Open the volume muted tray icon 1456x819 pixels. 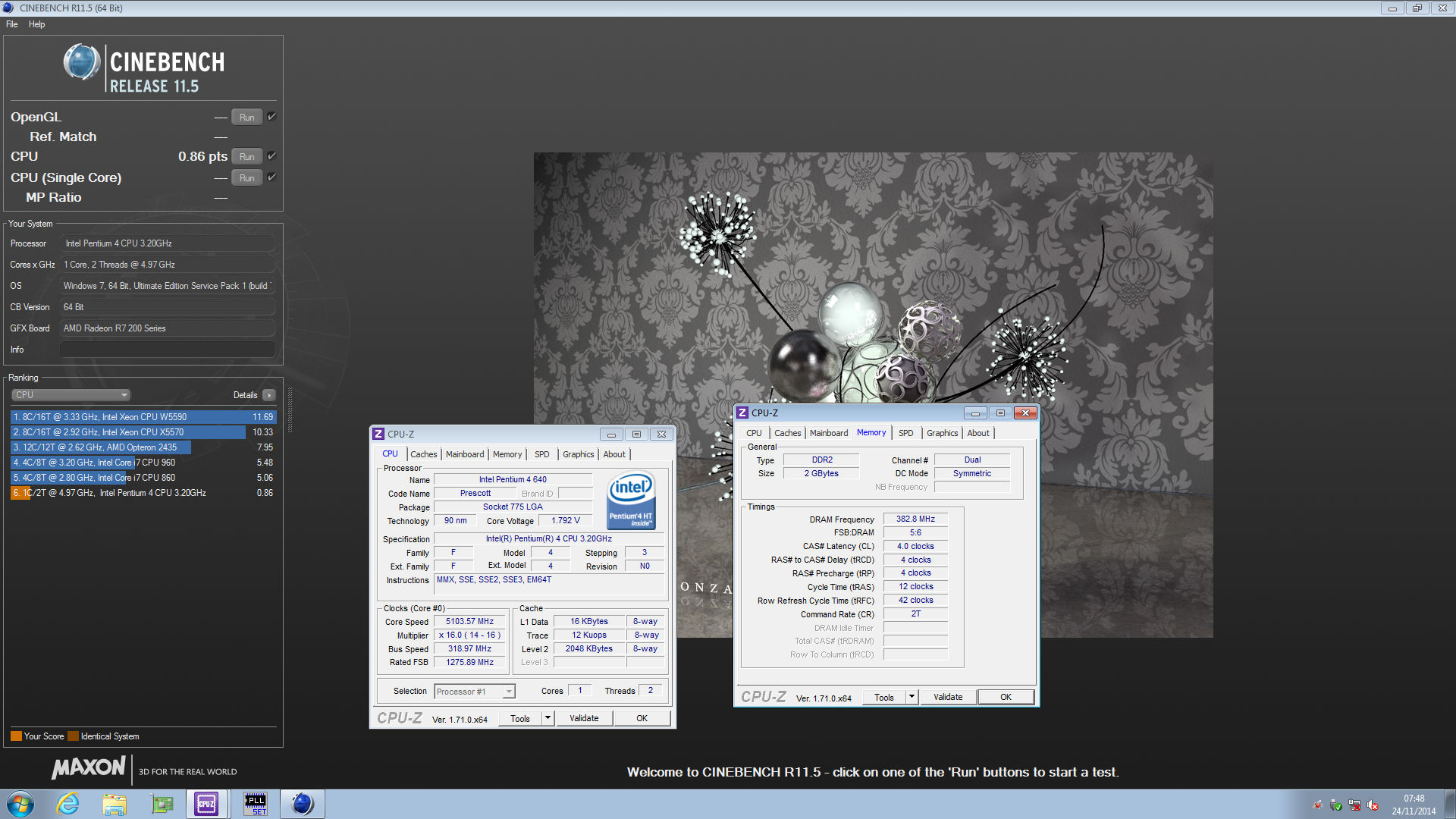pos(1373,805)
